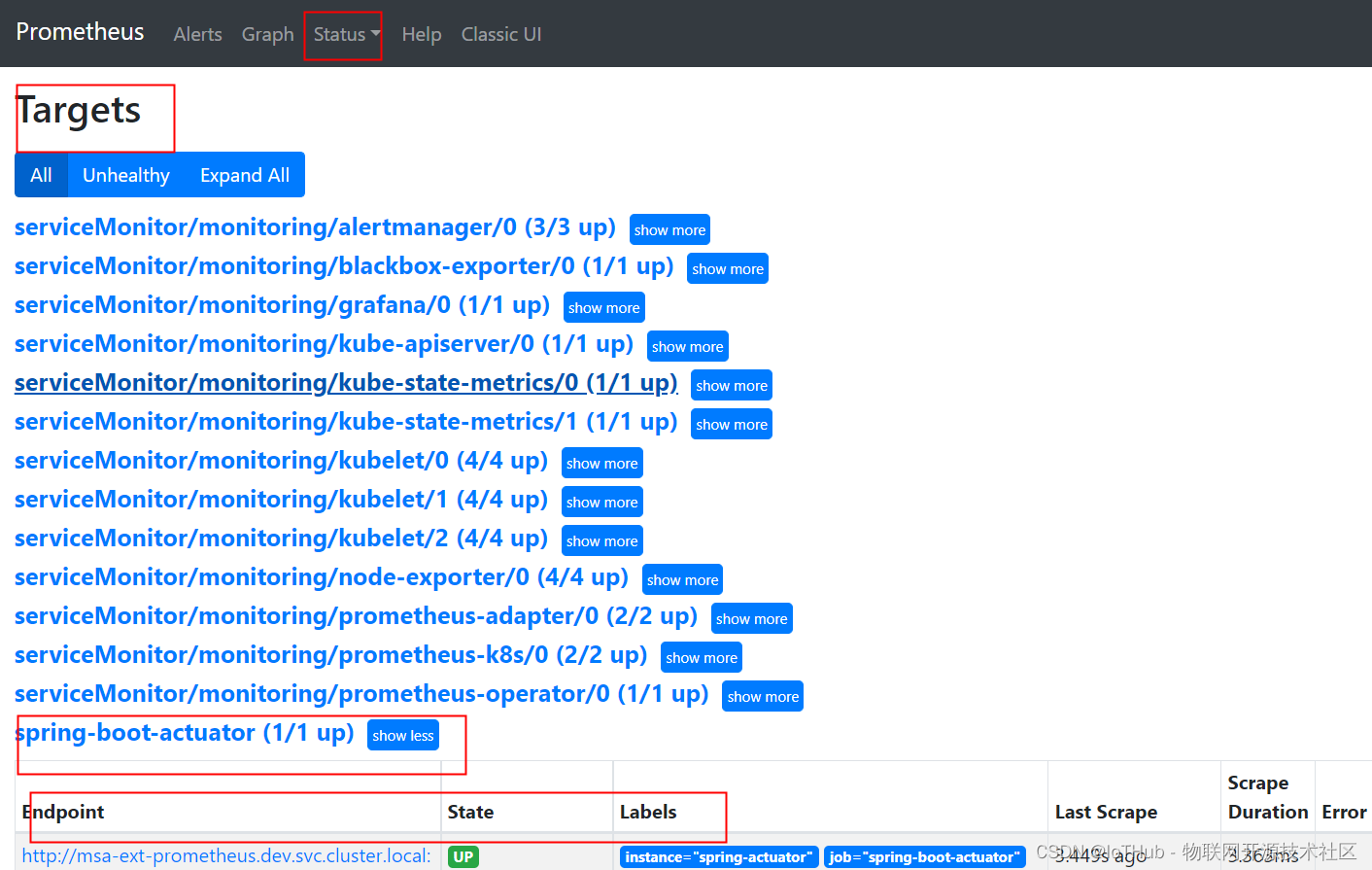Click the instance="spring-actuator" label badge
The image size is (1372, 870).
[719, 857]
